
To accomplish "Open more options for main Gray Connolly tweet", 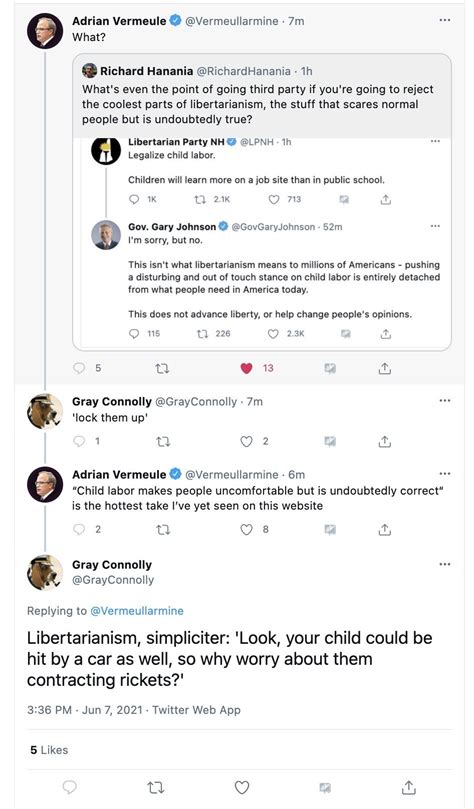I will coord(445,564).
